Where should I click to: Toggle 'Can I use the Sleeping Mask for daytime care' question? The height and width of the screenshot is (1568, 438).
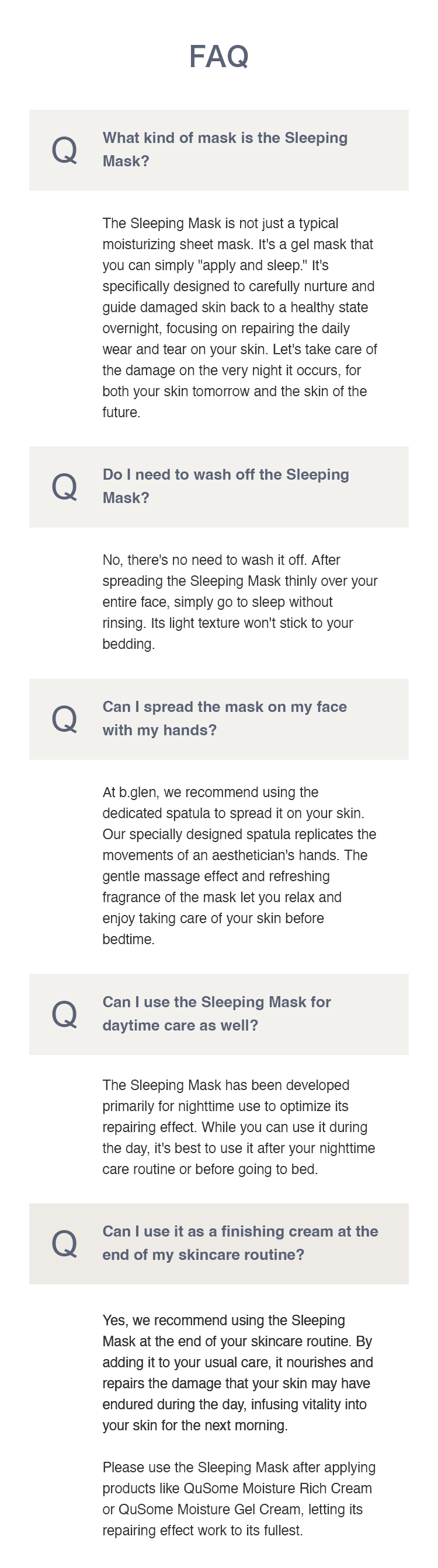click(218, 1014)
